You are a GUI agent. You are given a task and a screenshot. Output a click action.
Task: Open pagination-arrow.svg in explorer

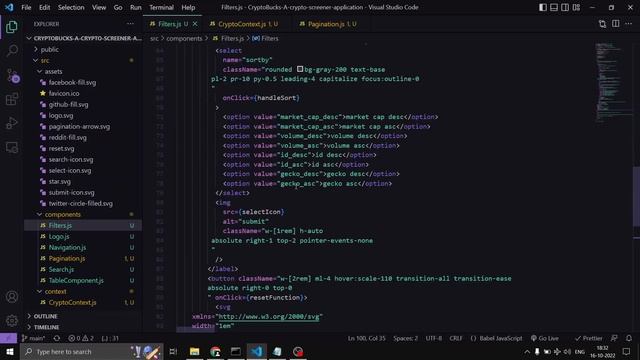tap(79, 127)
